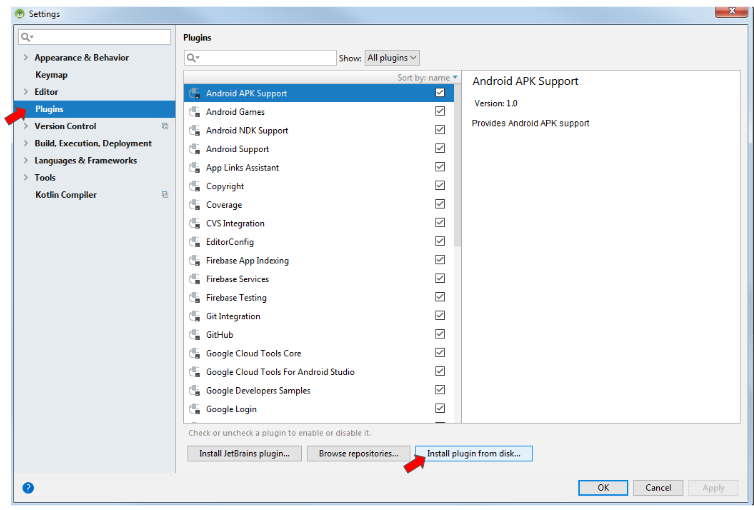Expand the Editor settings section
The width and height of the screenshot is (754, 510).
25,91
